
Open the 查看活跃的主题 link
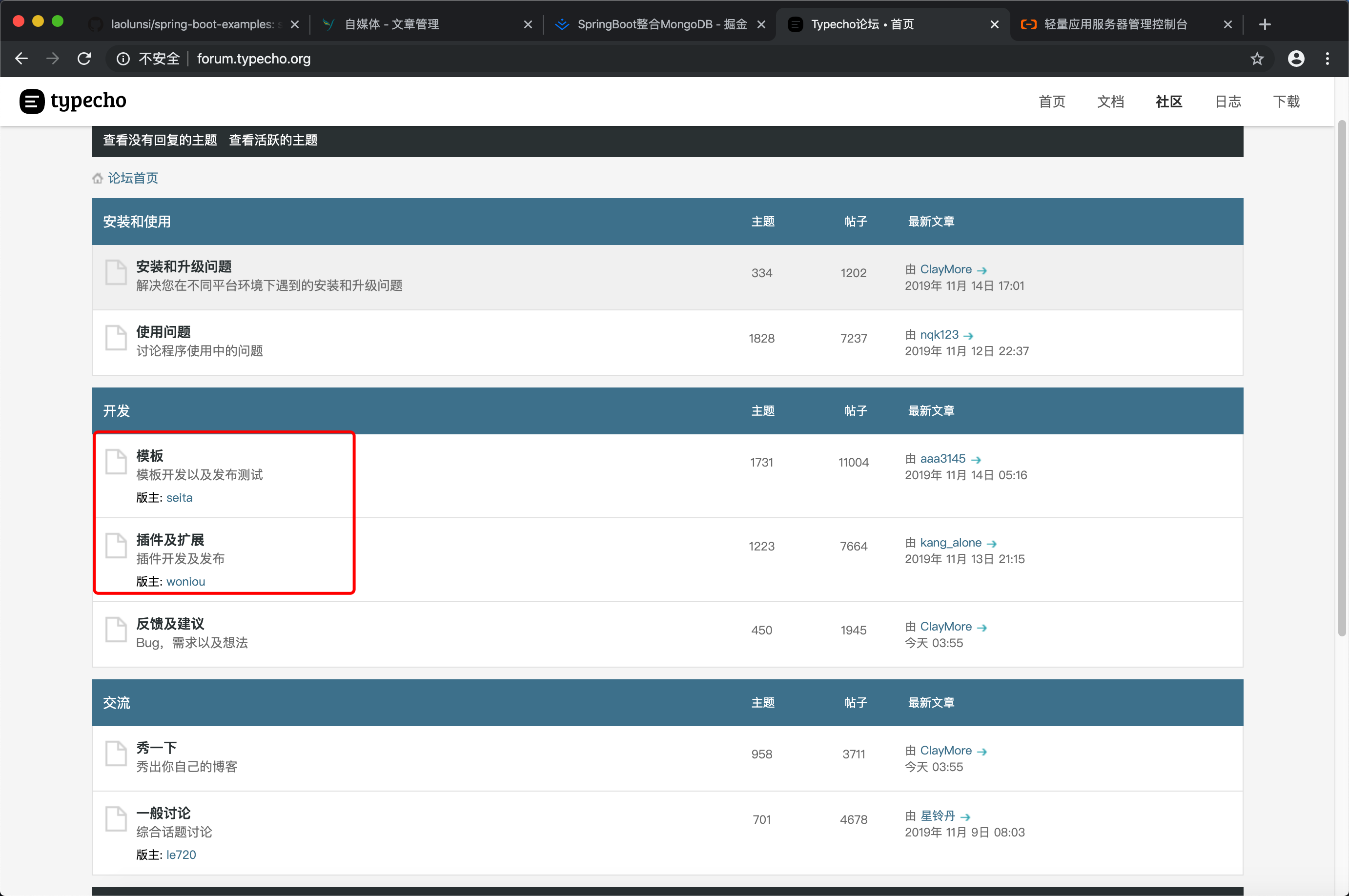click(272, 140)
